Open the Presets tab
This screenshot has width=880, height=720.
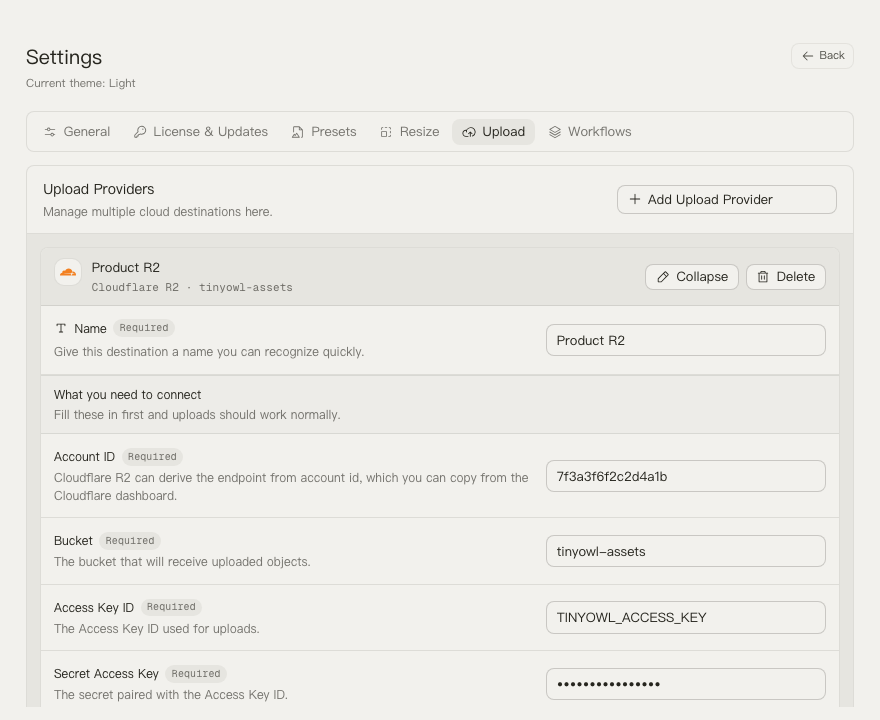click(x=324, y=132)
